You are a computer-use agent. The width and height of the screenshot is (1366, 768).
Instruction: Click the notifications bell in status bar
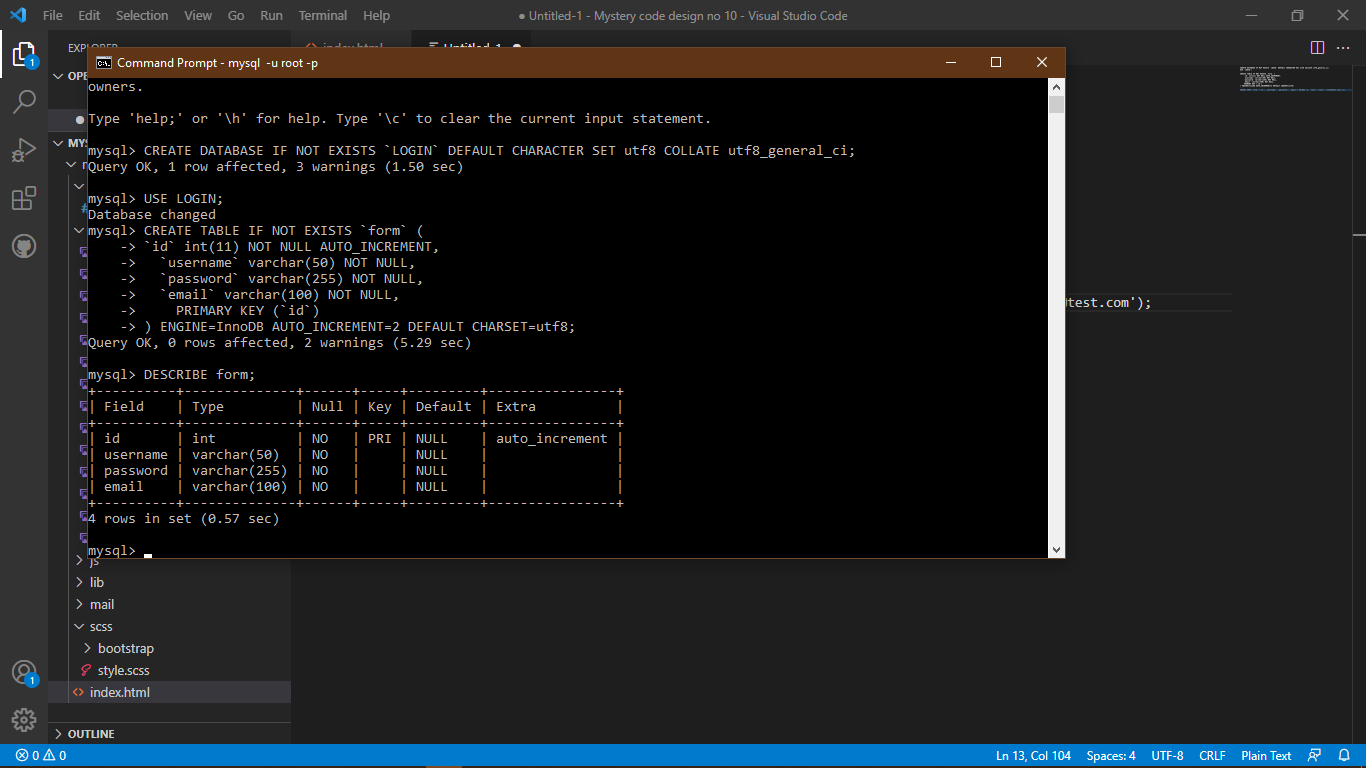tap(1343, 756)
